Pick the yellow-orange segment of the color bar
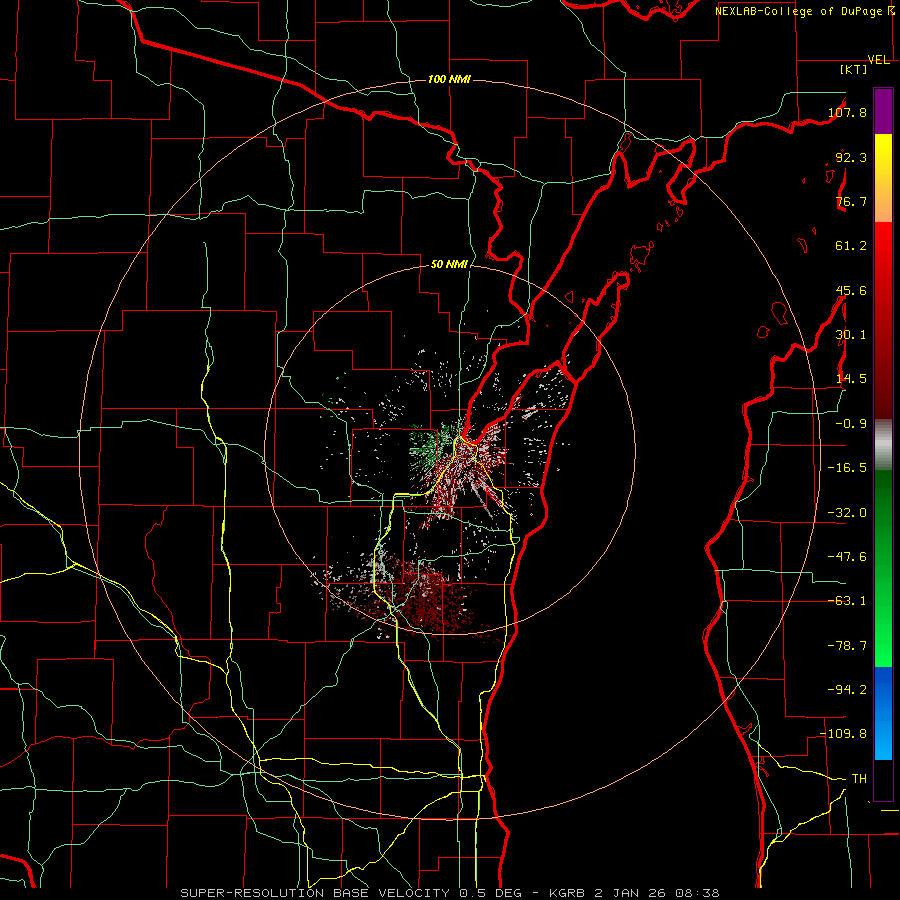 pyautogui.click(x=883, y=179)
